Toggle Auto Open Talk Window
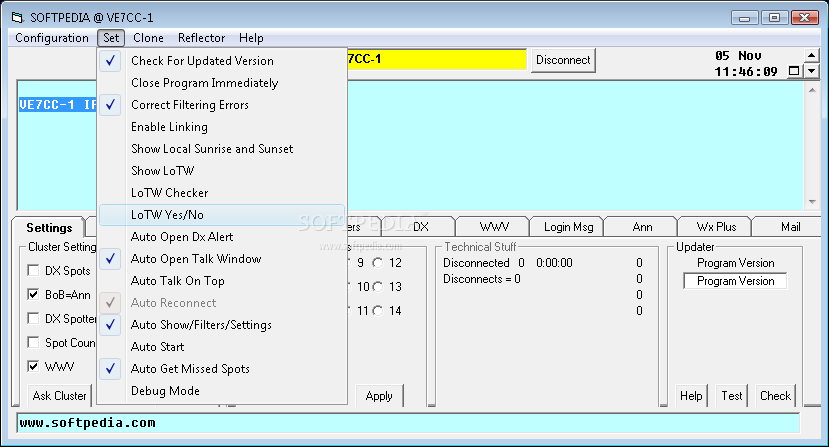 click(222, 259)
